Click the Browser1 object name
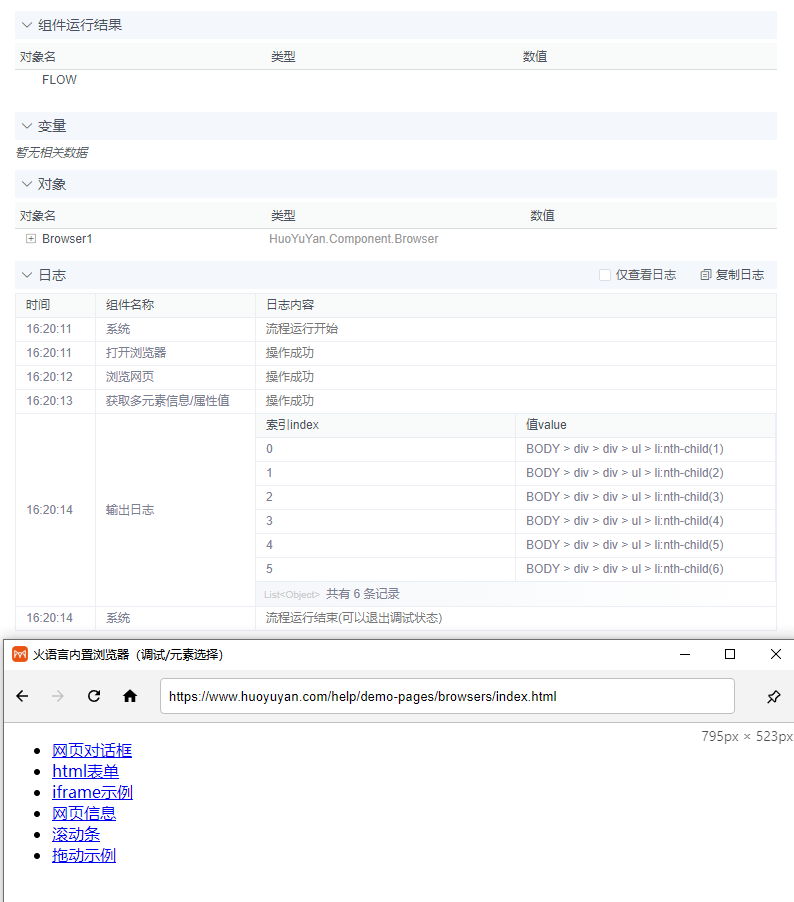This screenshot has width=794, height=902. [67, 238]
